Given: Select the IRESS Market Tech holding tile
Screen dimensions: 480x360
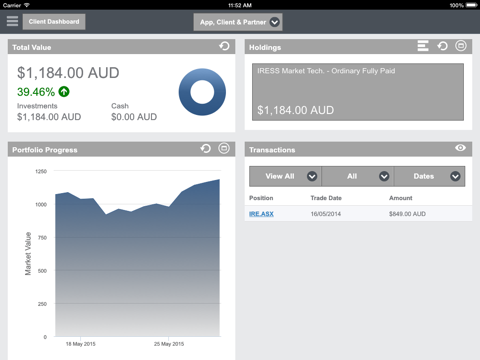Looking at the screenshot, I should pyautogui.click(x=358, y=92).
